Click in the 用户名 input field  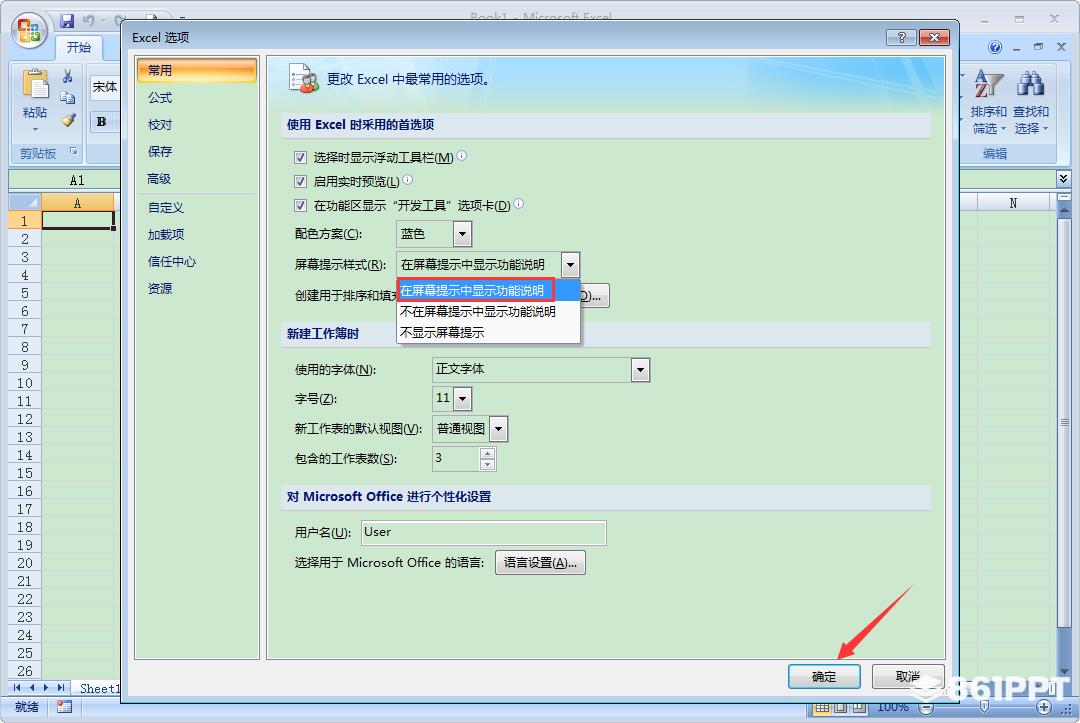click(484, 532)
